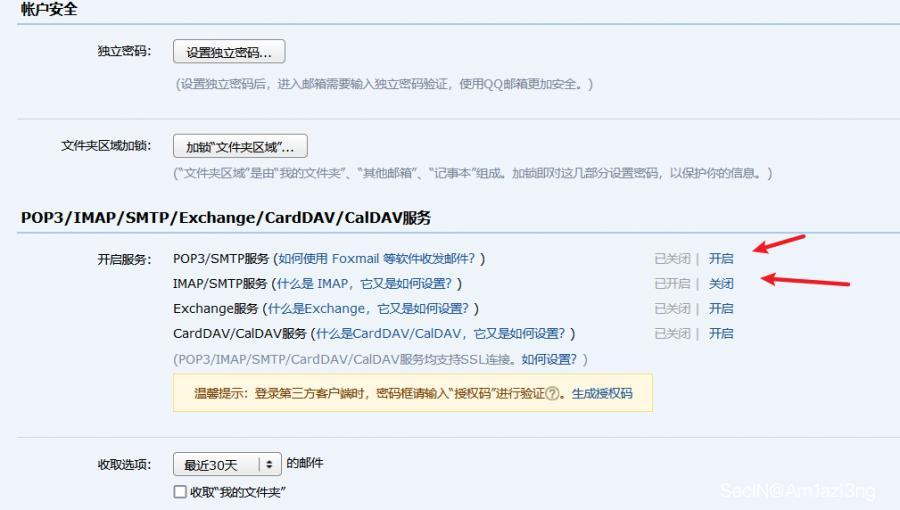Open the 什么是 IMAP help link

click(x=364, y=283)
